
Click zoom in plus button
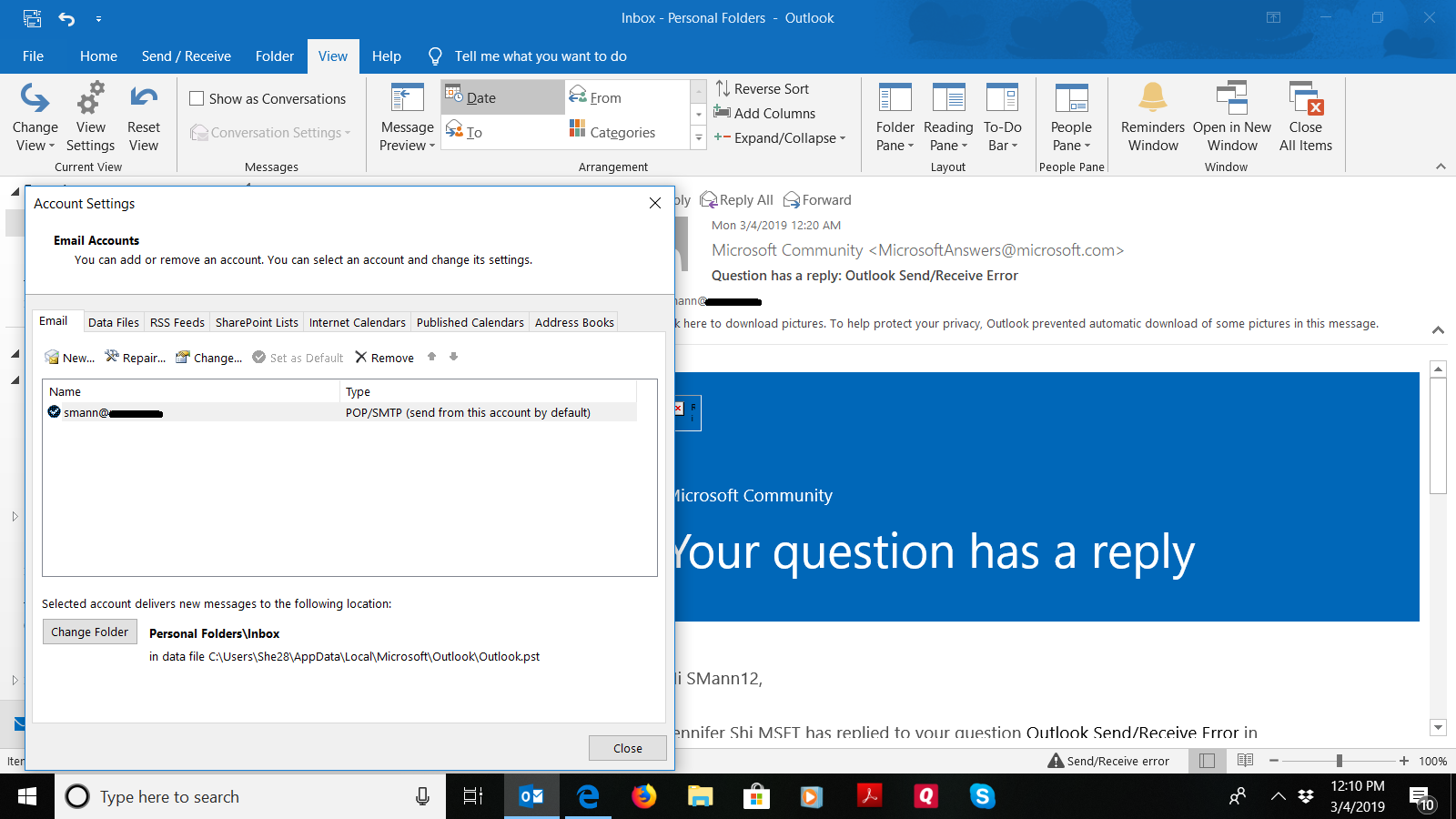(1404, 761)
